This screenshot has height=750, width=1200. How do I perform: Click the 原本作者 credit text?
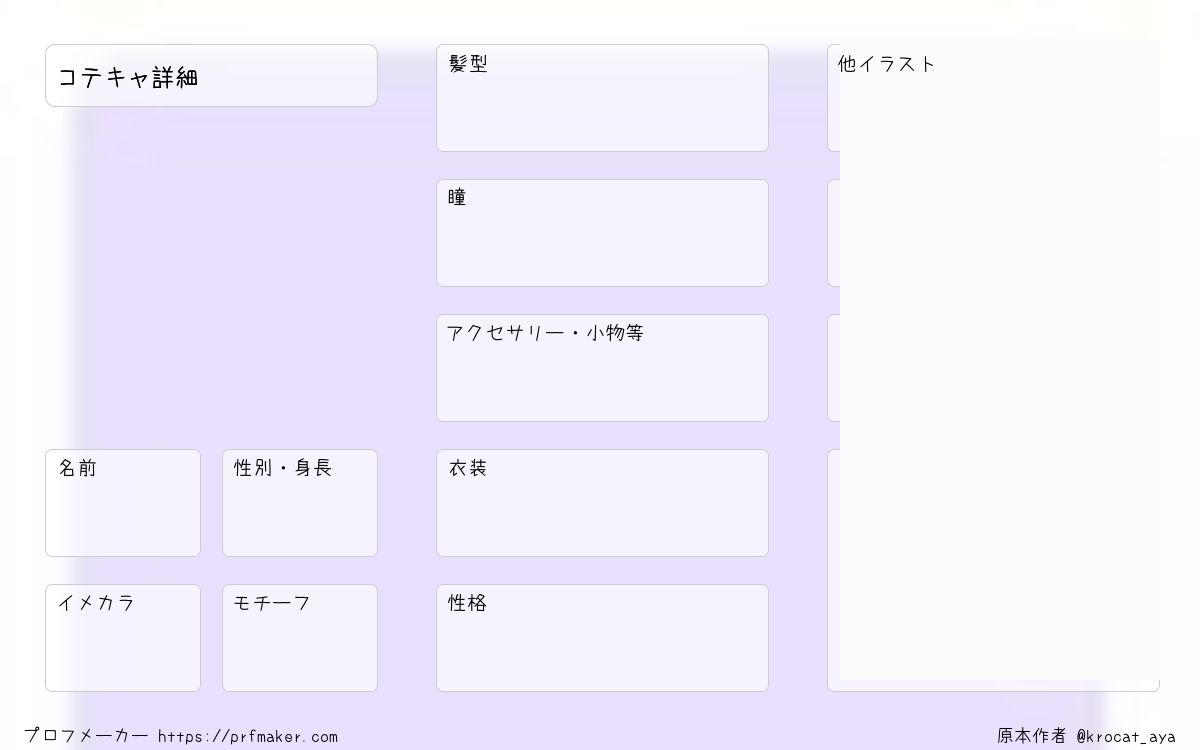pyautogui.click(x=1031, y=736)
